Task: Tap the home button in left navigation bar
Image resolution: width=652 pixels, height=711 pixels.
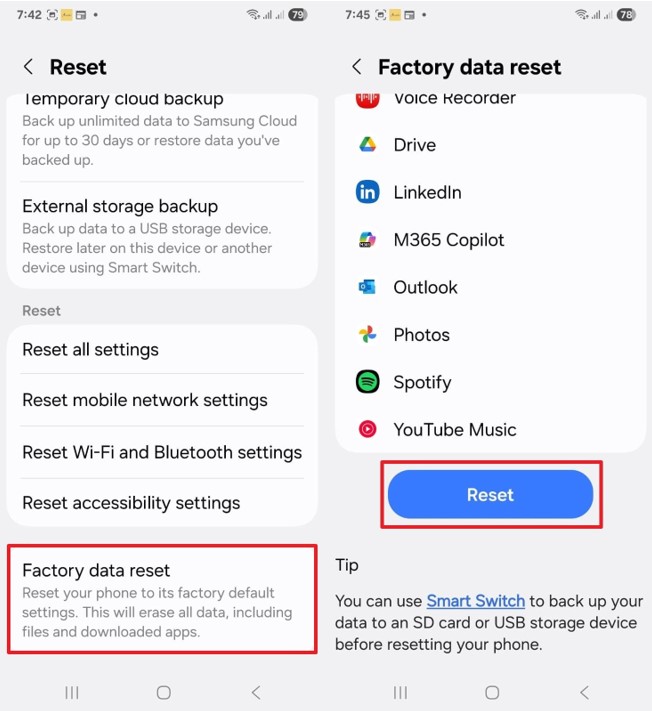Action: tap(164, 692)
